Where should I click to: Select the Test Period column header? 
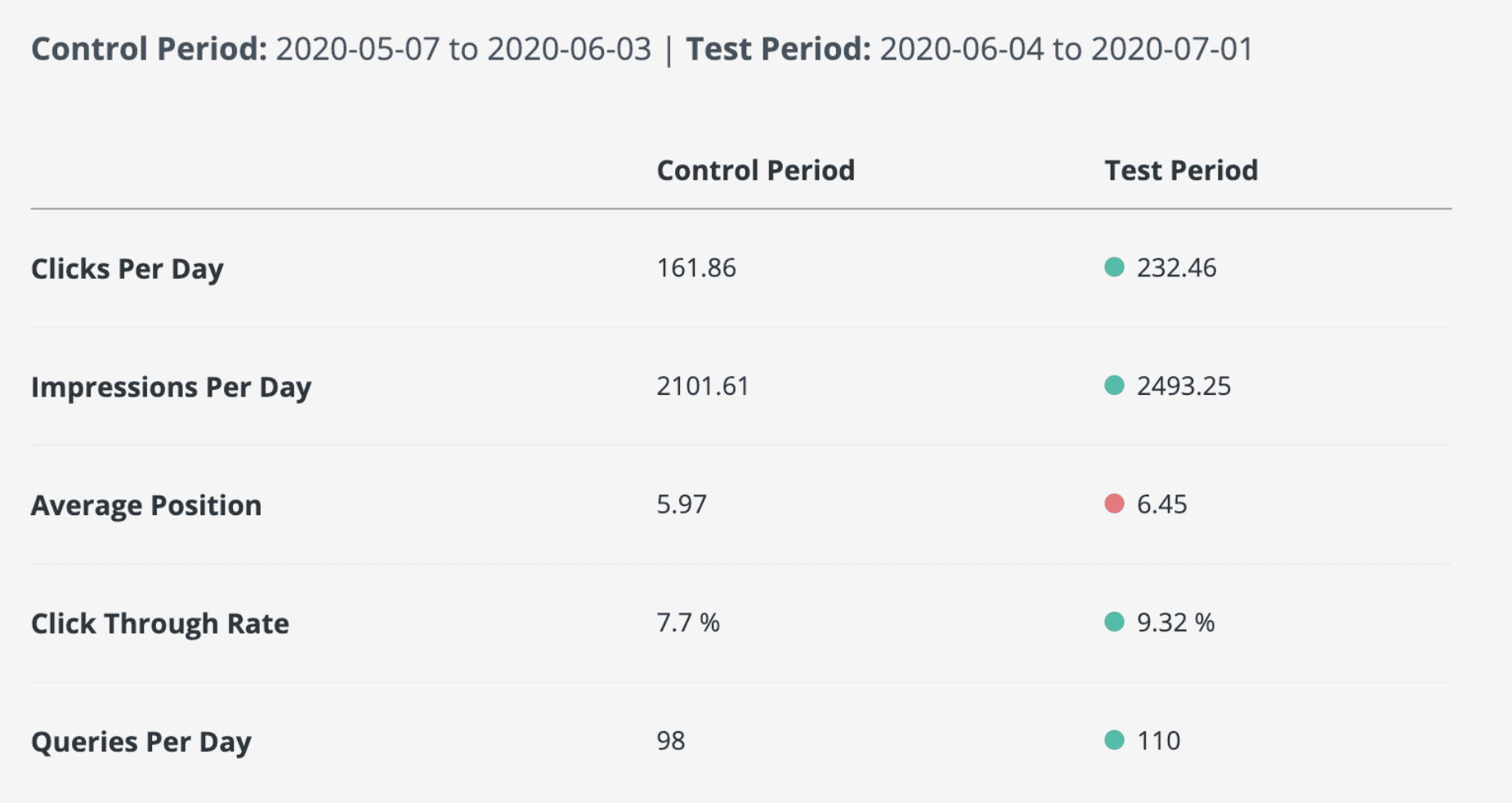tap(1181, 170)
